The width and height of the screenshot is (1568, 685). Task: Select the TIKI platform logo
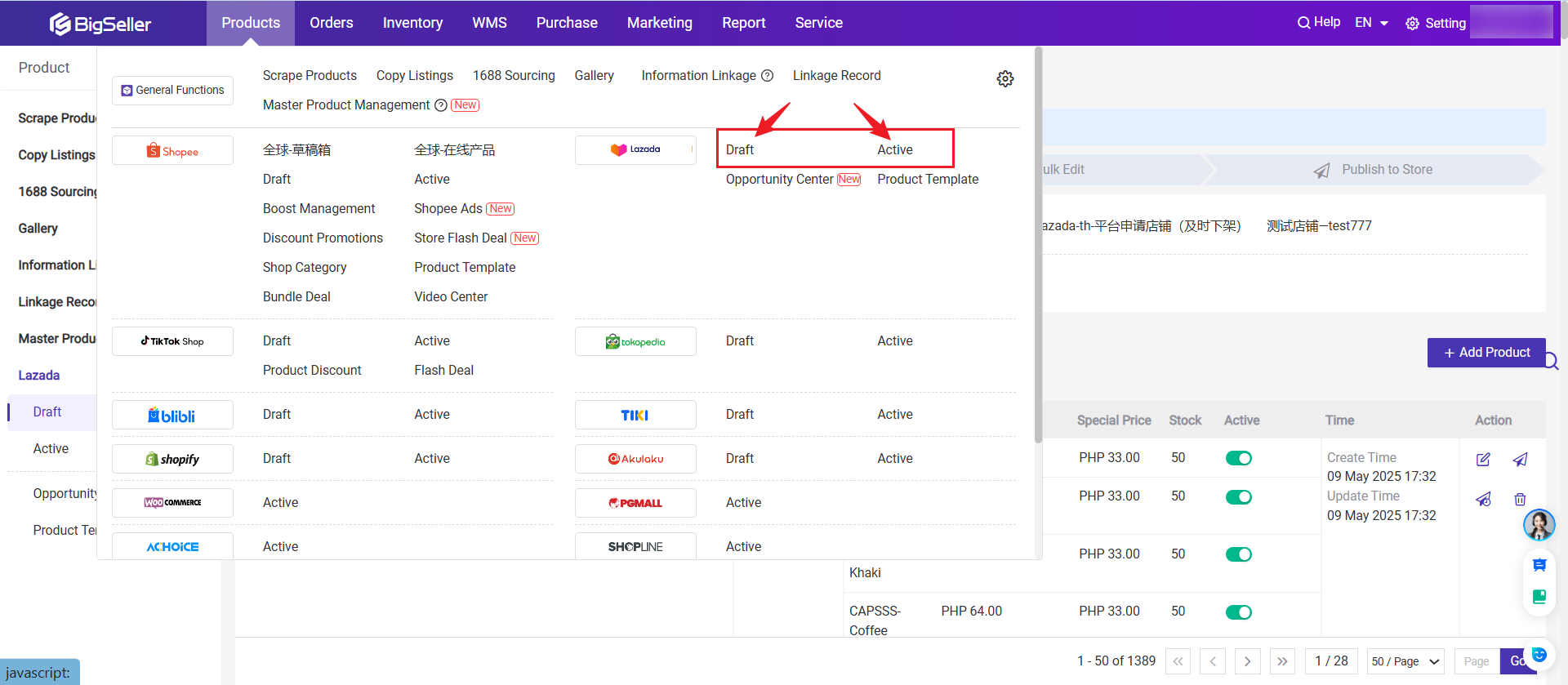[x=635, y=415]
